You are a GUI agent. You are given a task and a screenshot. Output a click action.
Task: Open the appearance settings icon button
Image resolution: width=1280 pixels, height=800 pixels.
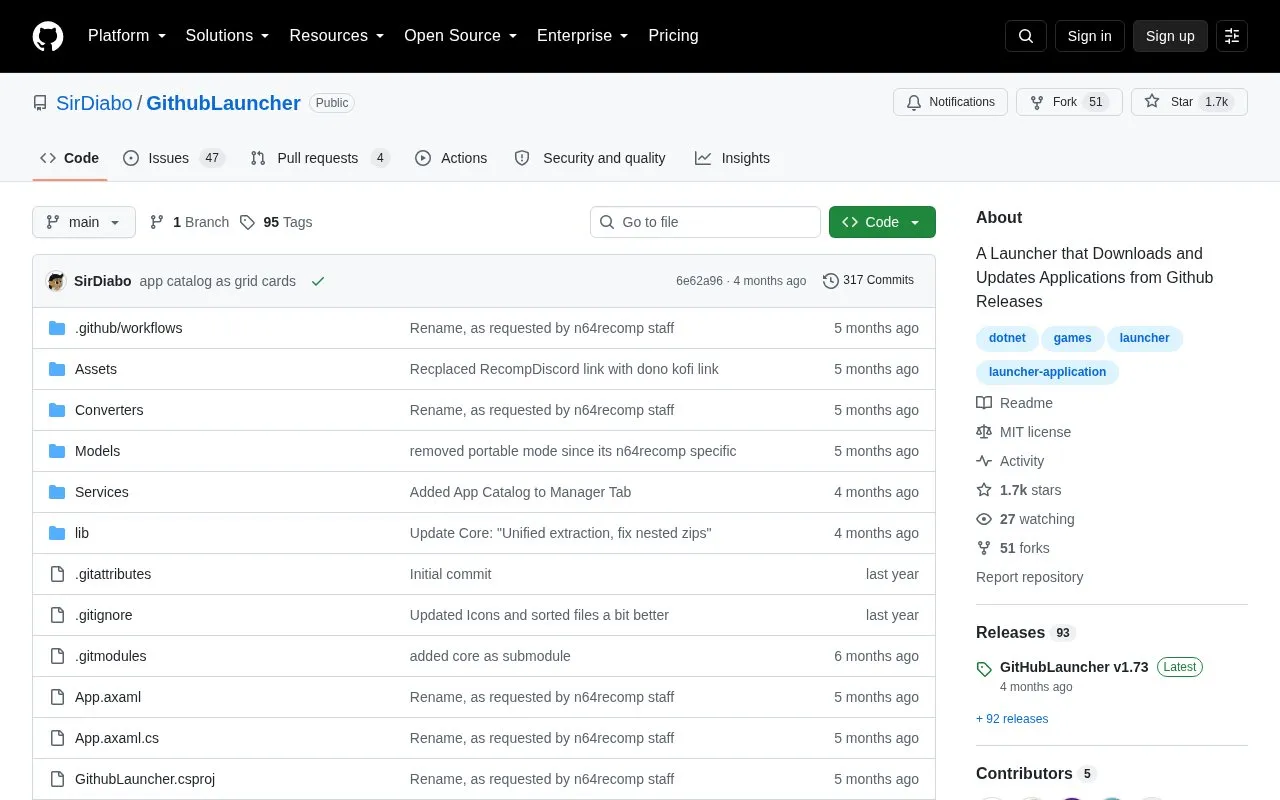click(x=1232, y=36)
